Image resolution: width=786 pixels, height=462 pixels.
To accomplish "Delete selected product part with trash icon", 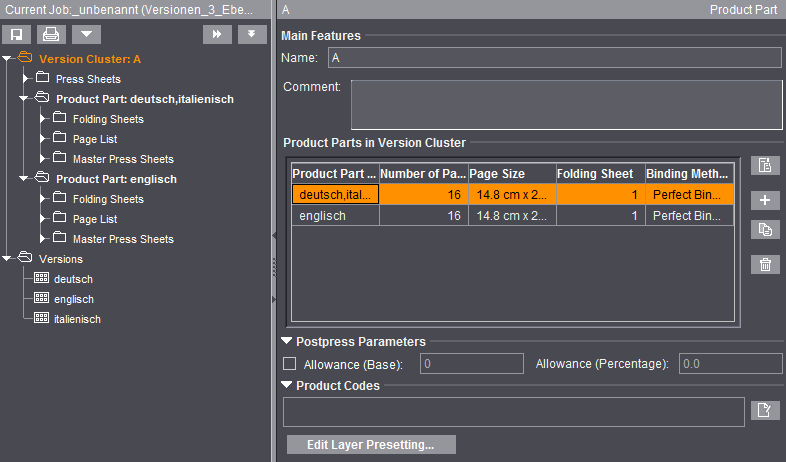I will 765,264.
